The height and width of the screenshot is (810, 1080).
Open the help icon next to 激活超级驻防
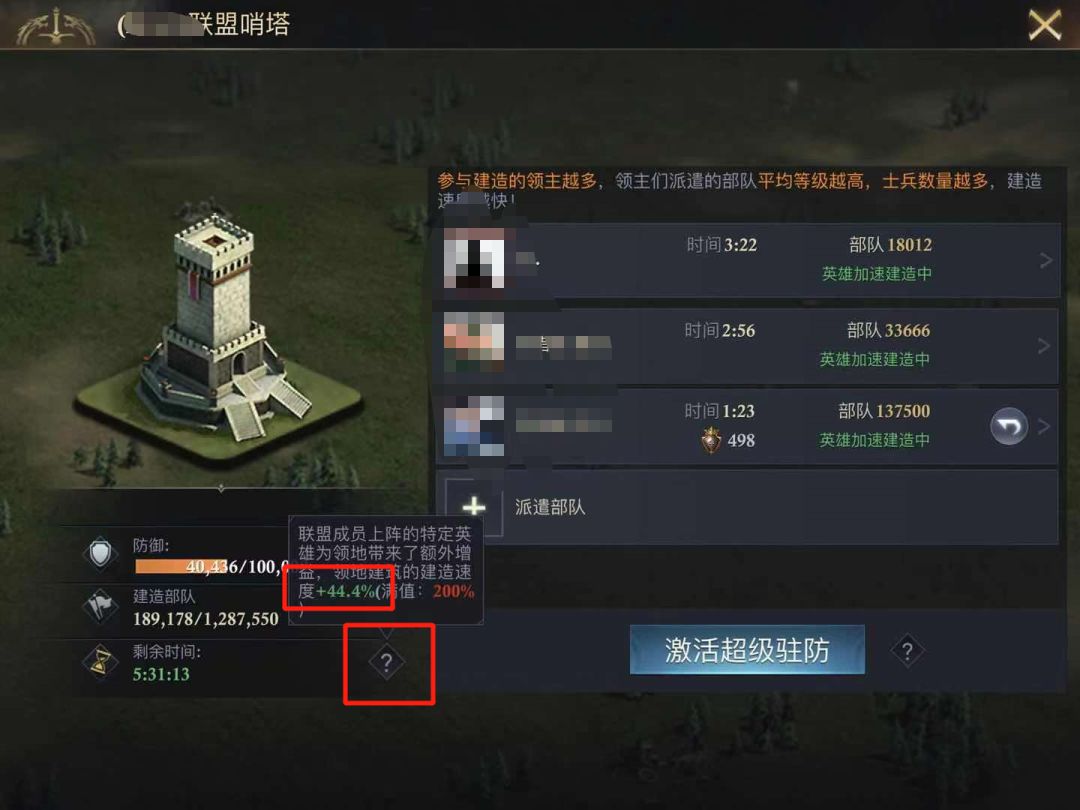908,650
